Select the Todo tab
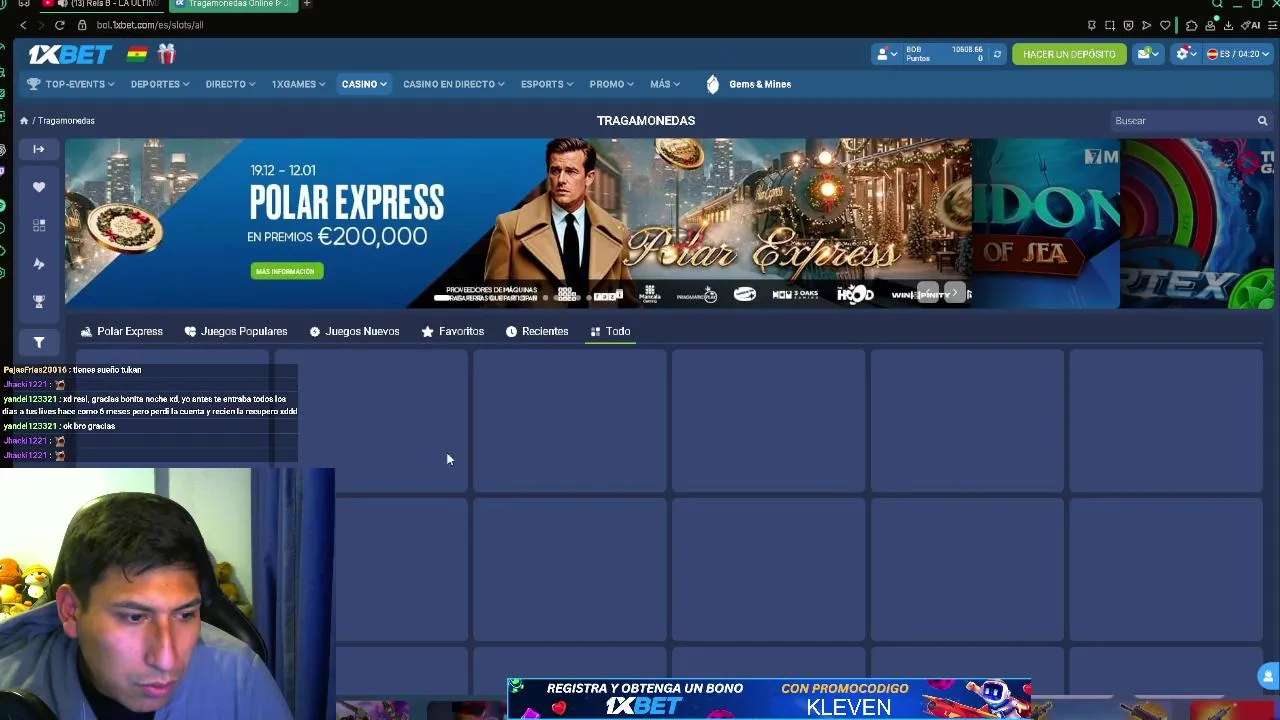Screen dimensions: 1280x720 (x=610, y=332)
